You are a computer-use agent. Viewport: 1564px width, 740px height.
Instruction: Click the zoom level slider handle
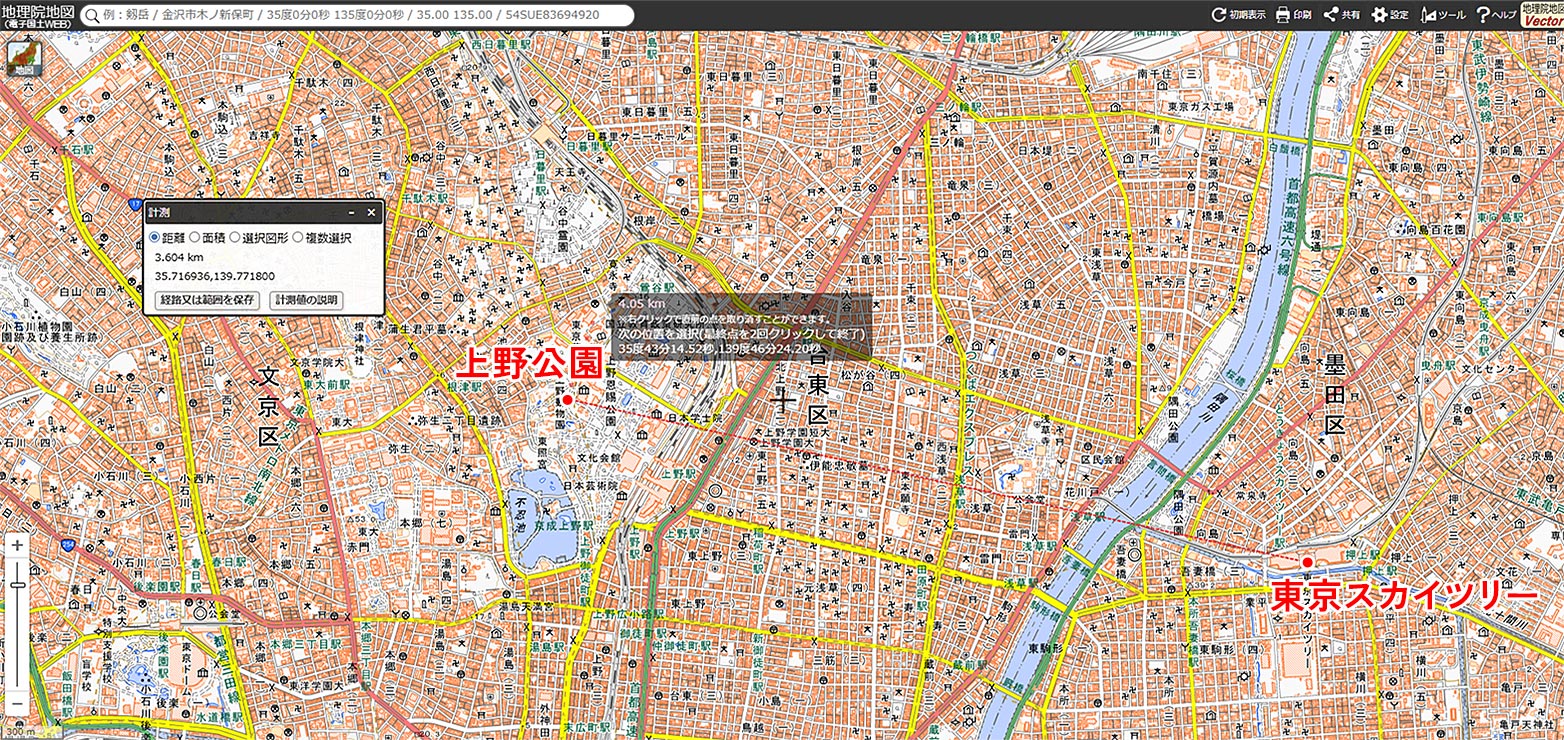coord(17,585)
